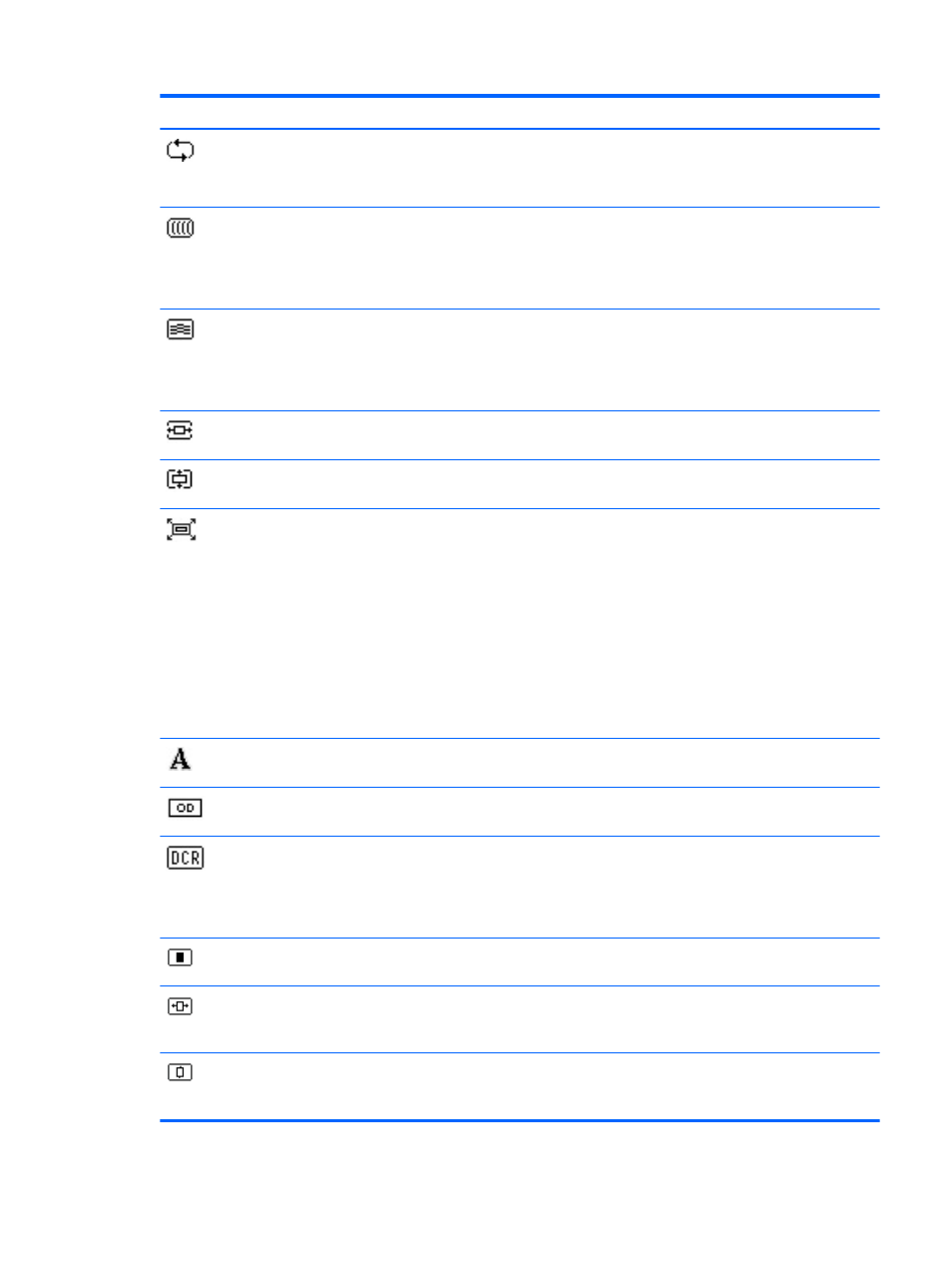Click the Vertical Position icon with up-down arrows
This screenshot has width=952, height=1268.
click(x=180, y=479)
